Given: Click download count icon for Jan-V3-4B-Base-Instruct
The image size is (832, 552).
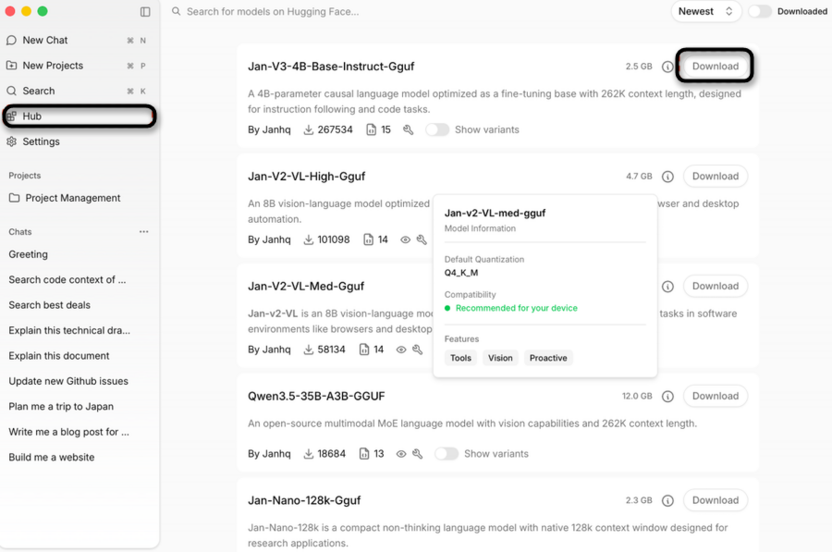Looking at the screenshot, I should (308, 130).
